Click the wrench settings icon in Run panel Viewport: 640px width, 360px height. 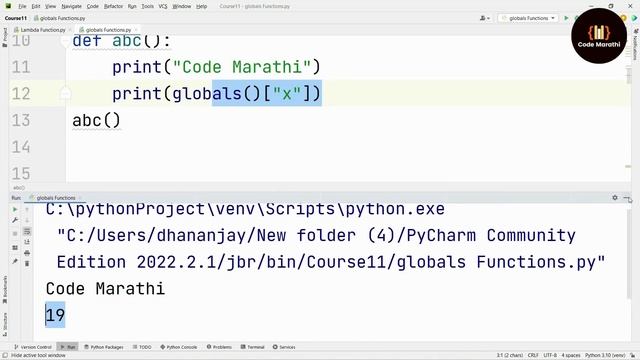pyautogui.click(x=15, y=220)
